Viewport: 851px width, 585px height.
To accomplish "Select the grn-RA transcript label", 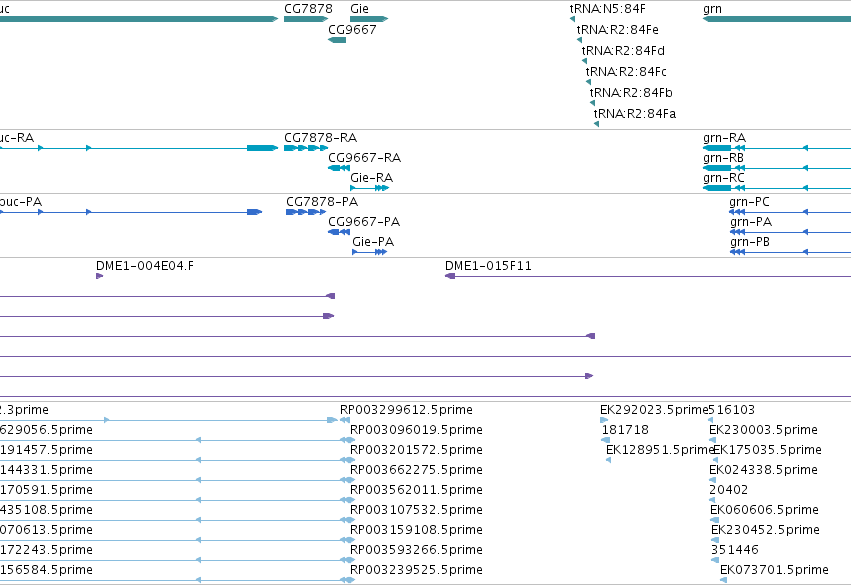I will tap(724, 138).
